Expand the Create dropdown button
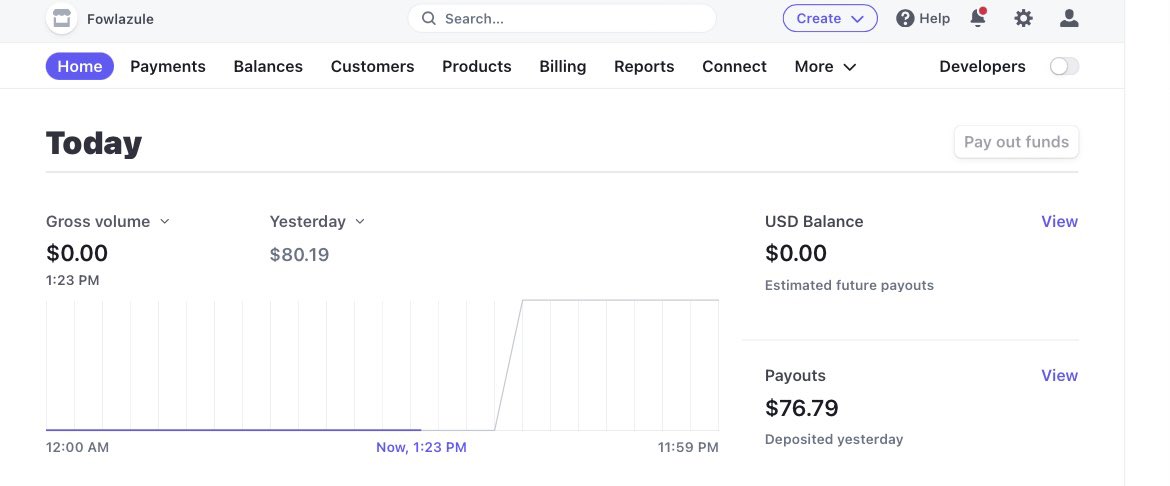The image size is (1170, 486). point(830,19)
